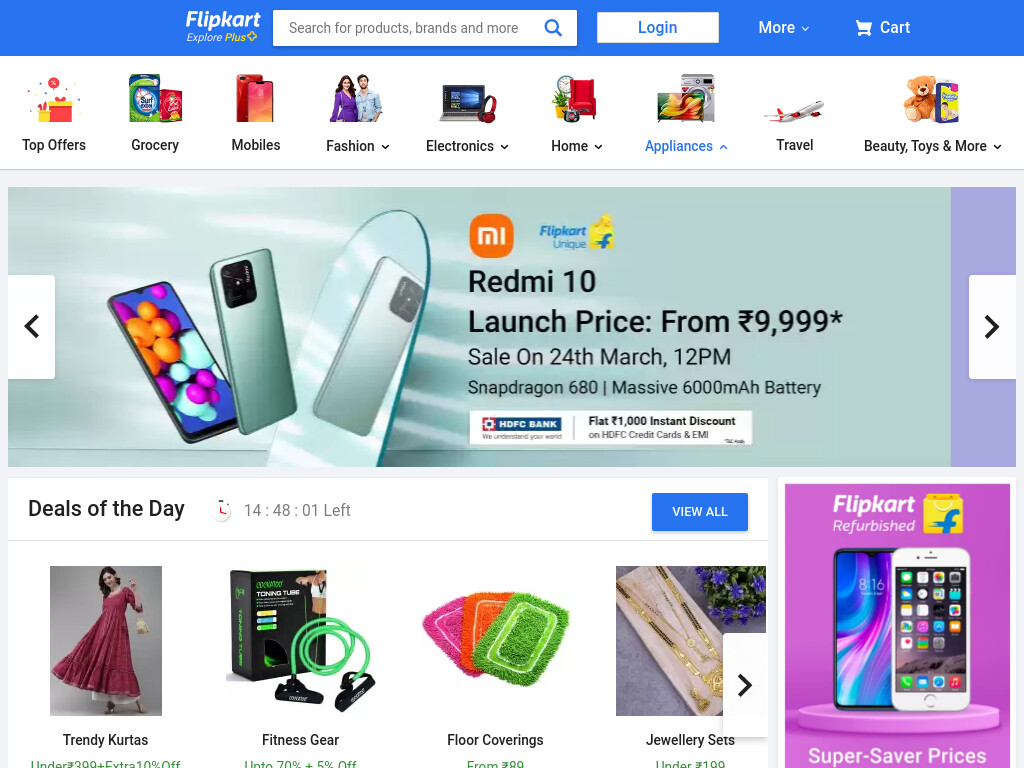Expand the Fashion category menu
Image resolution: width=1024 pixels, height=768 pixels.
(357, 146)
